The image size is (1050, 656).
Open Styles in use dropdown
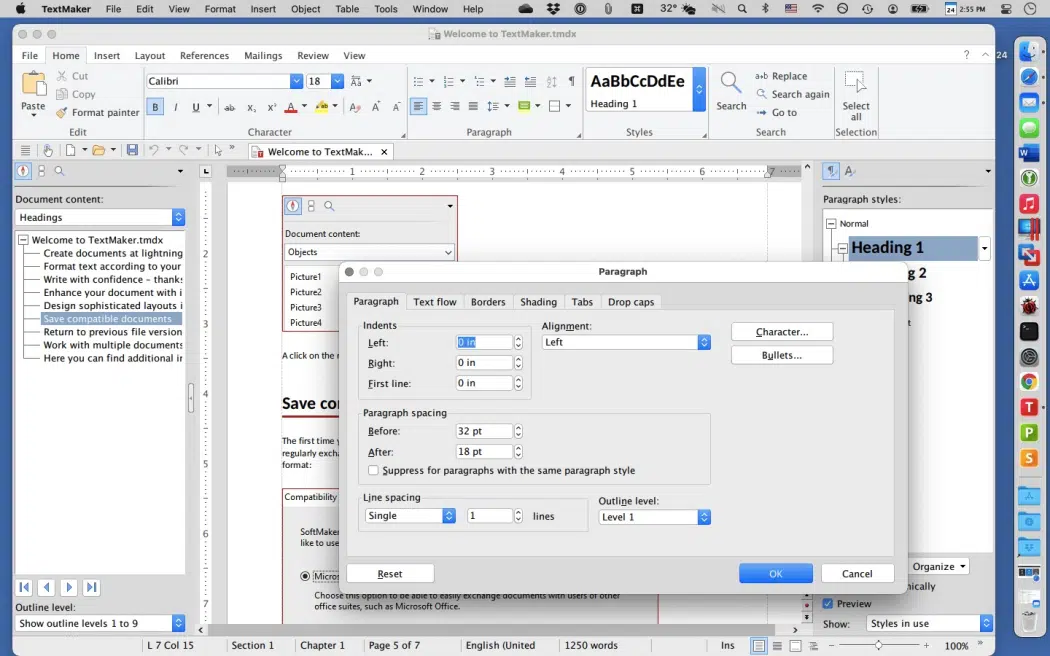pyautogui.click(x=986, y=623)
